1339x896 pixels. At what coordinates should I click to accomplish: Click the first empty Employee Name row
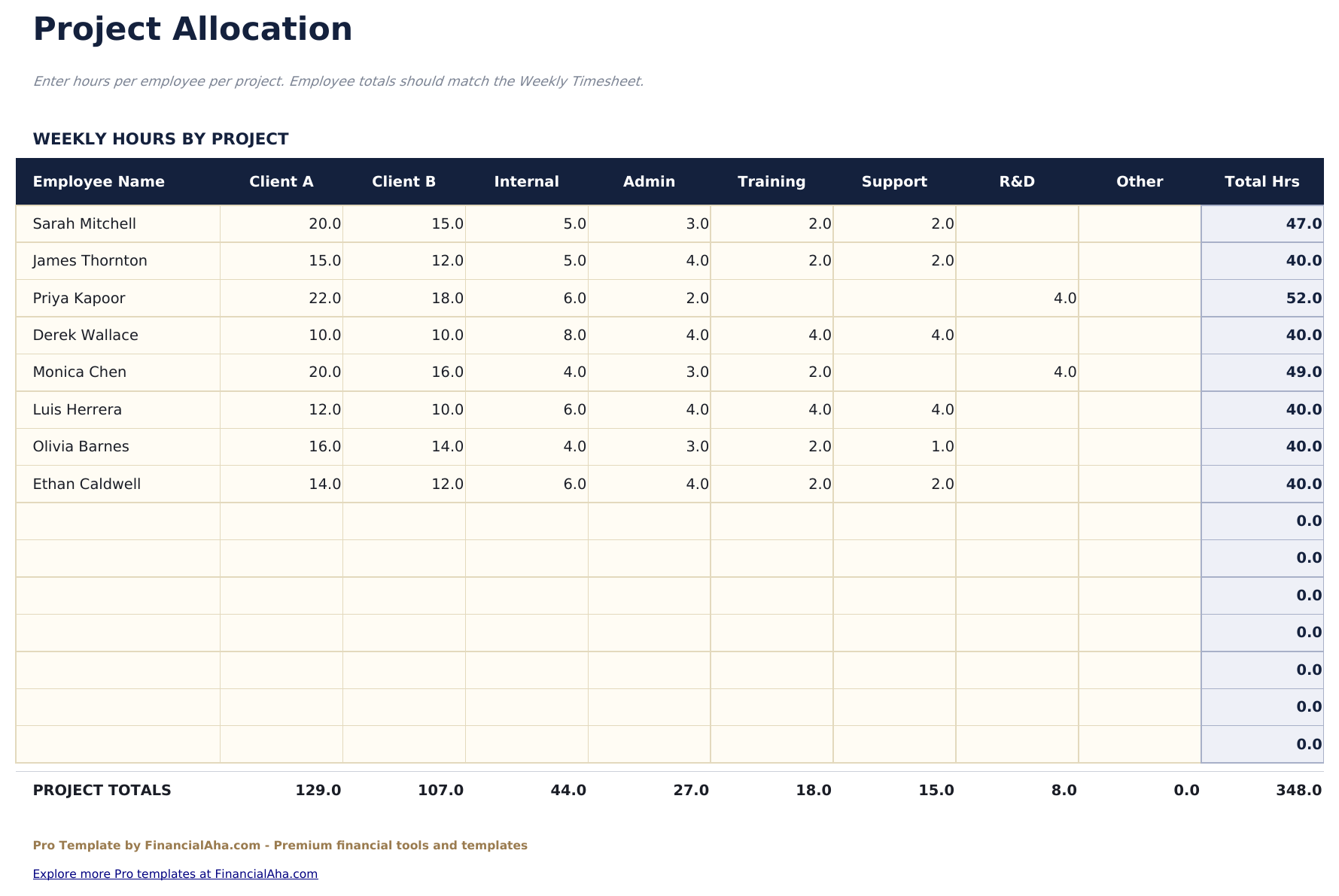pos(117,521)
